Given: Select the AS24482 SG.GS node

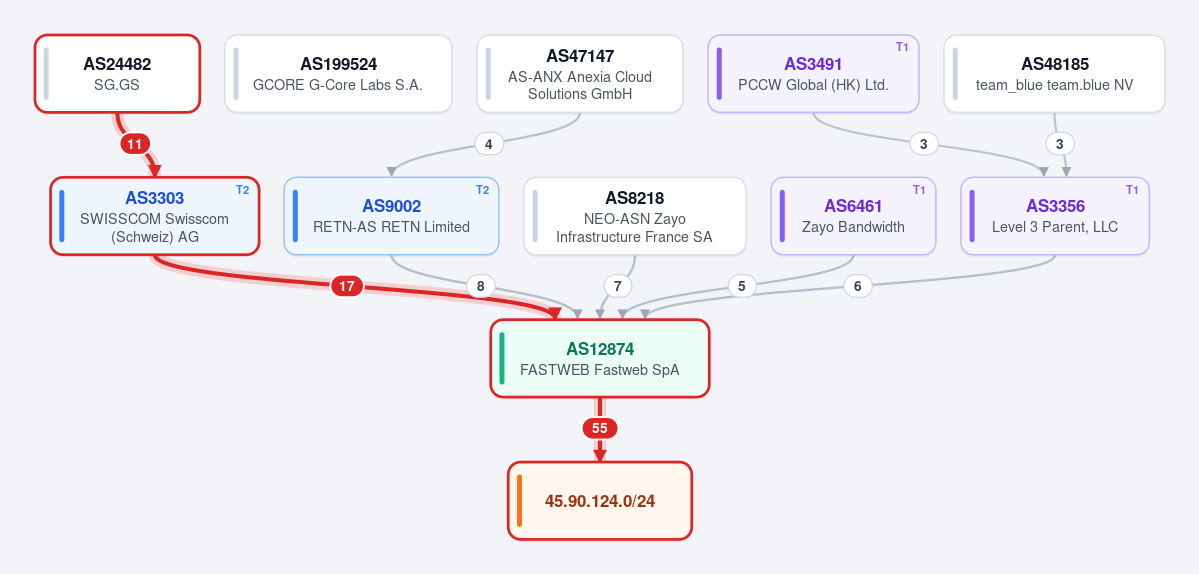Looking at the screenshot, I should [117, 73].
